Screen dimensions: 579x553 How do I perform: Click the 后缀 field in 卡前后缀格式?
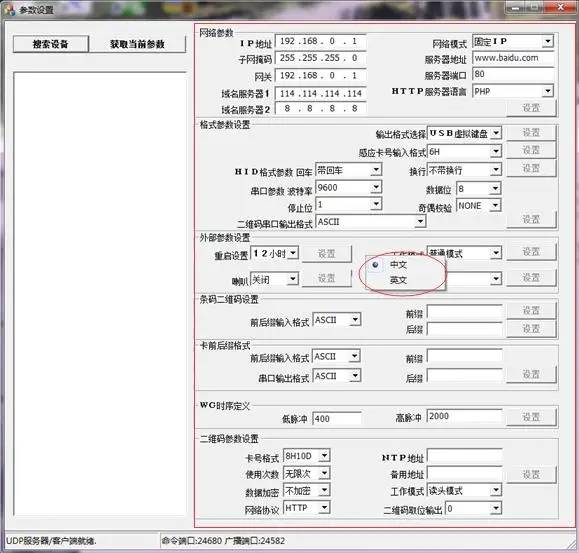coord(465,376)
